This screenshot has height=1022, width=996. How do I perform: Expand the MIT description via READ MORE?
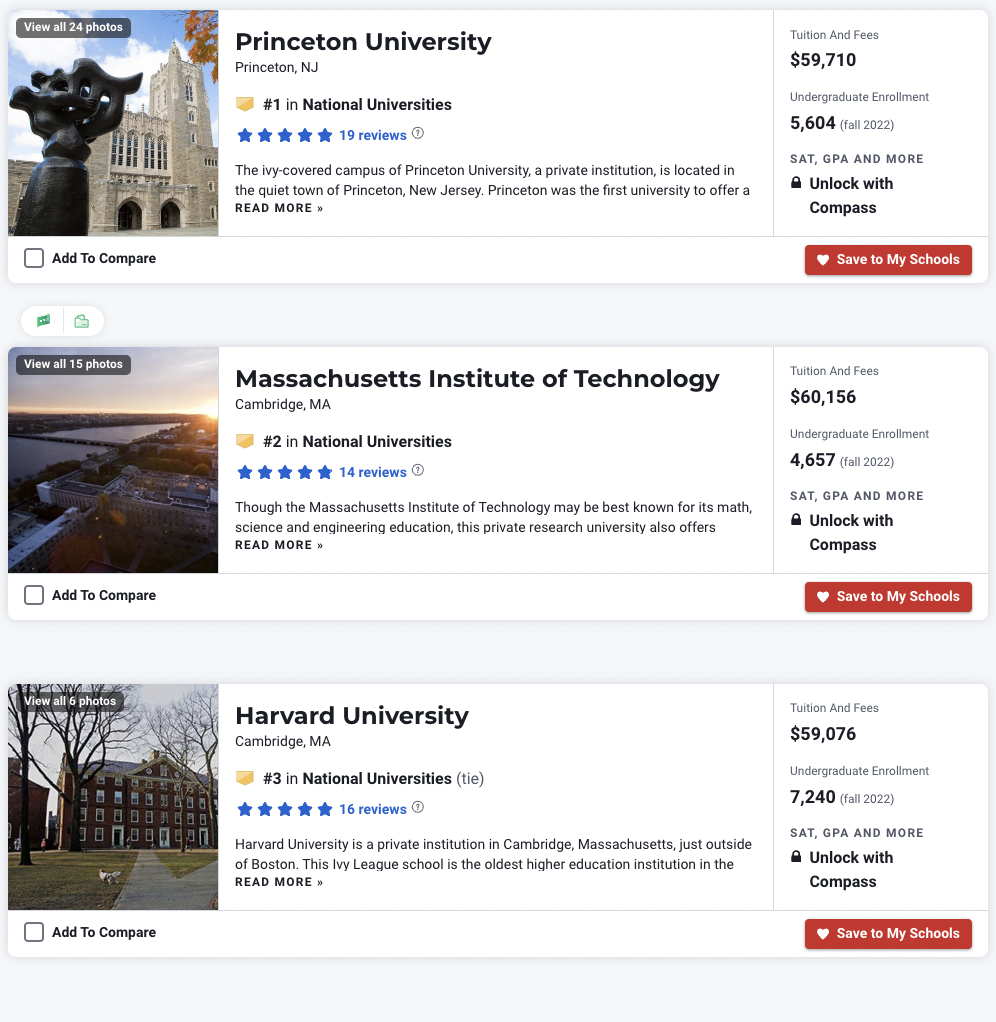279,545
